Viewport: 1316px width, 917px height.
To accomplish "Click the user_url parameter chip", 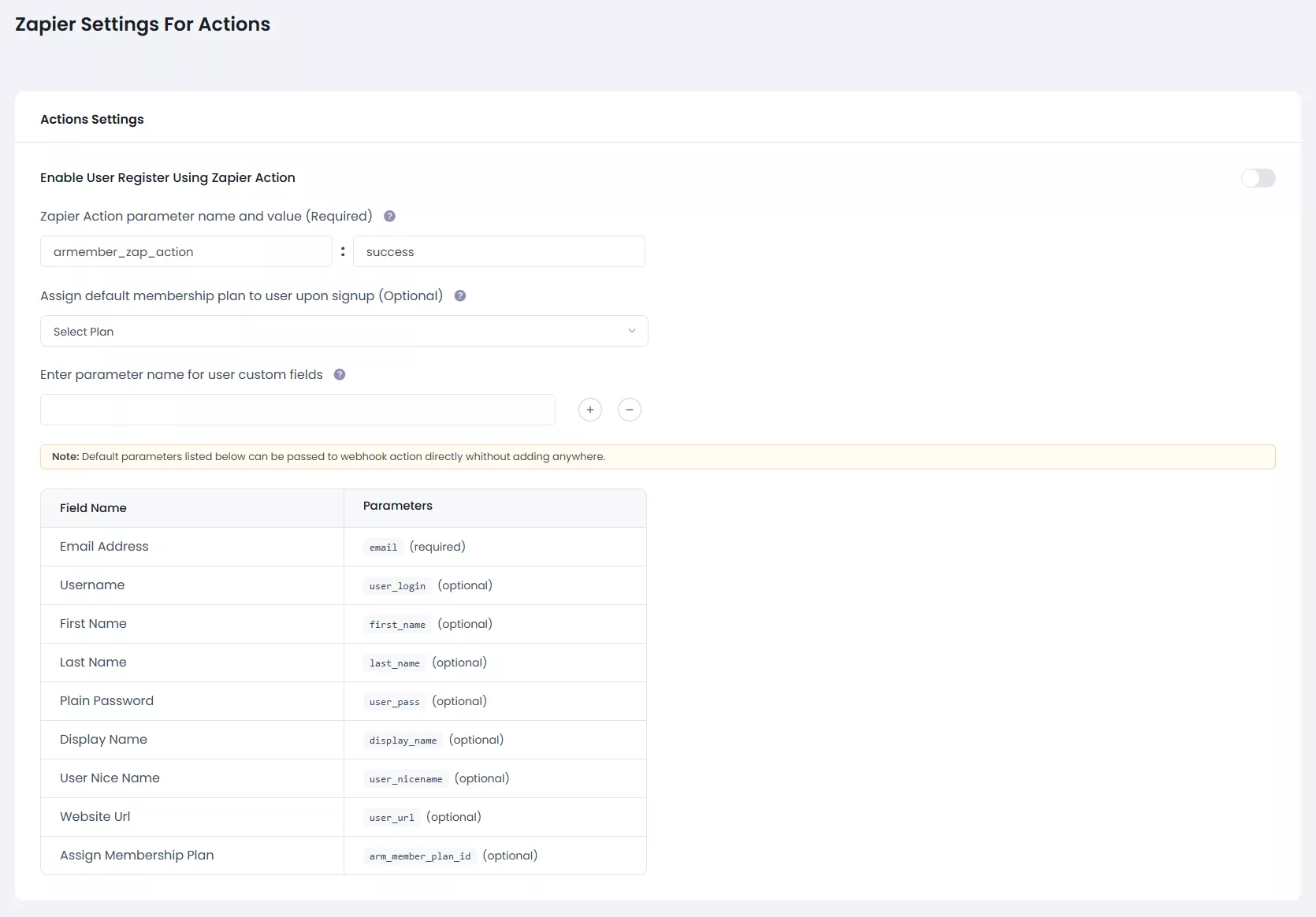I will click(x=390, y=817).
